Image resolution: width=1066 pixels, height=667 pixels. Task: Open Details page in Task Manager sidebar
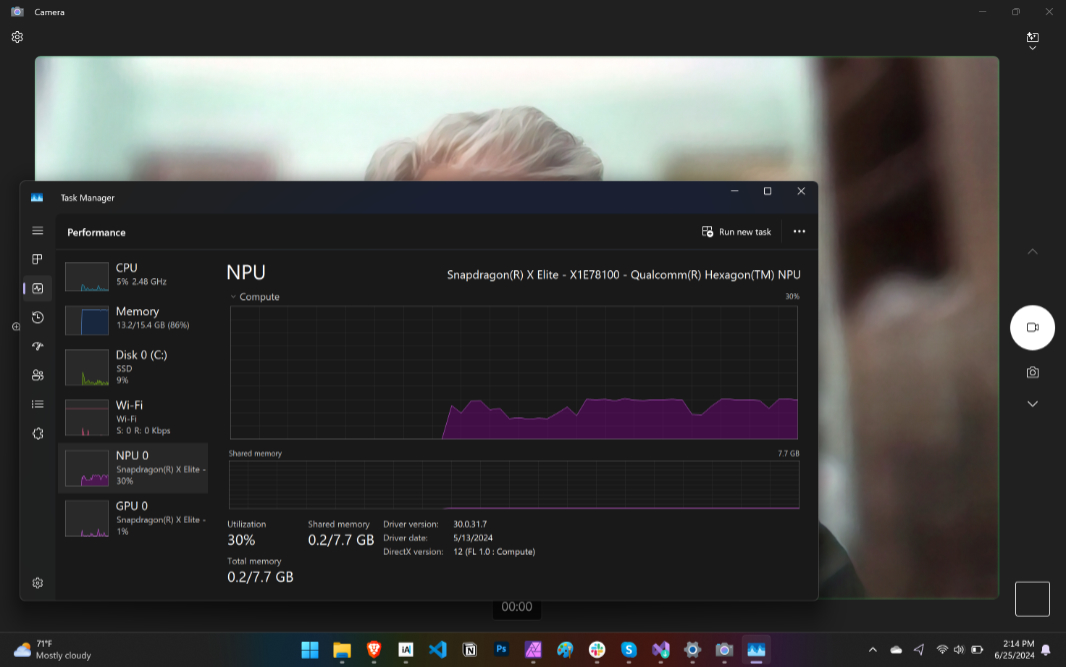click(x=37, y=405)
